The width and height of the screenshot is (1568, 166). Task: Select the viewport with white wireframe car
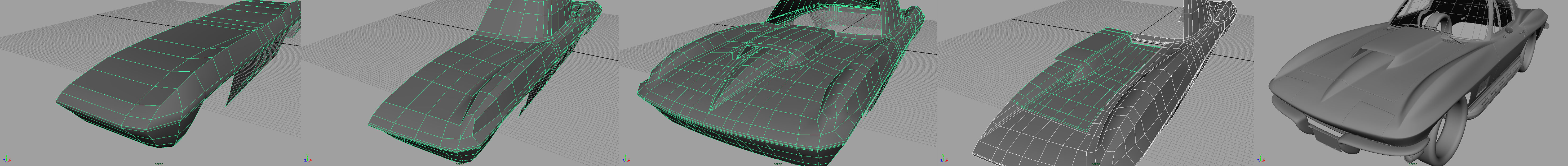click(x=1096, y=83)
